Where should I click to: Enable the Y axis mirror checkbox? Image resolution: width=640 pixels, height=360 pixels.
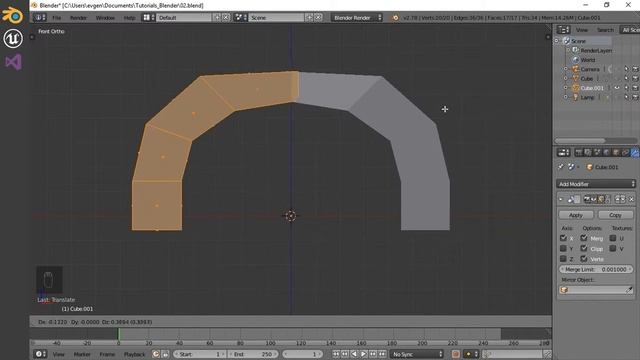pos(563,249)
